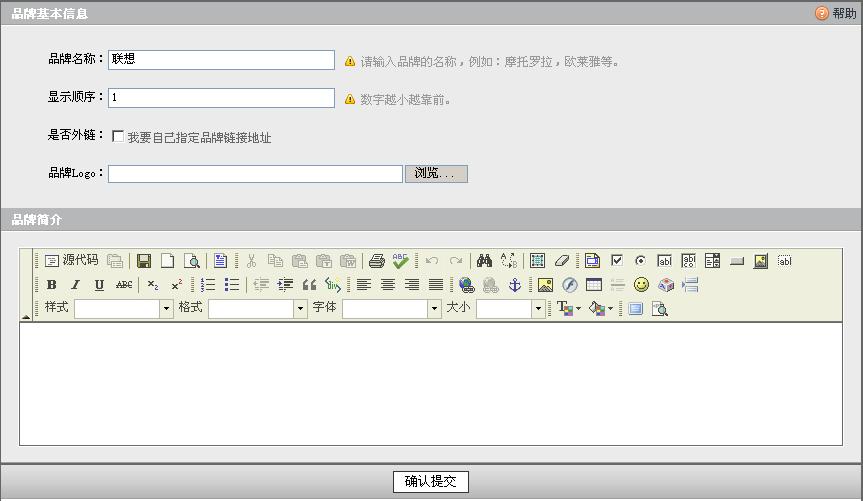Click the Cut scissors icon

tap(252, 260)
